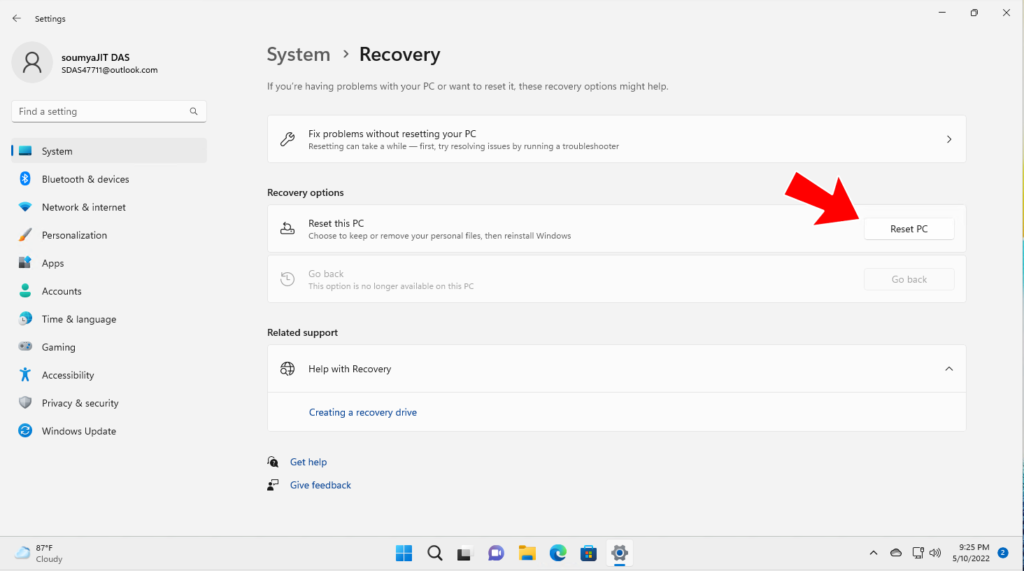Select System in the sidebar
1024x571 pixels.
pos(109,151)
